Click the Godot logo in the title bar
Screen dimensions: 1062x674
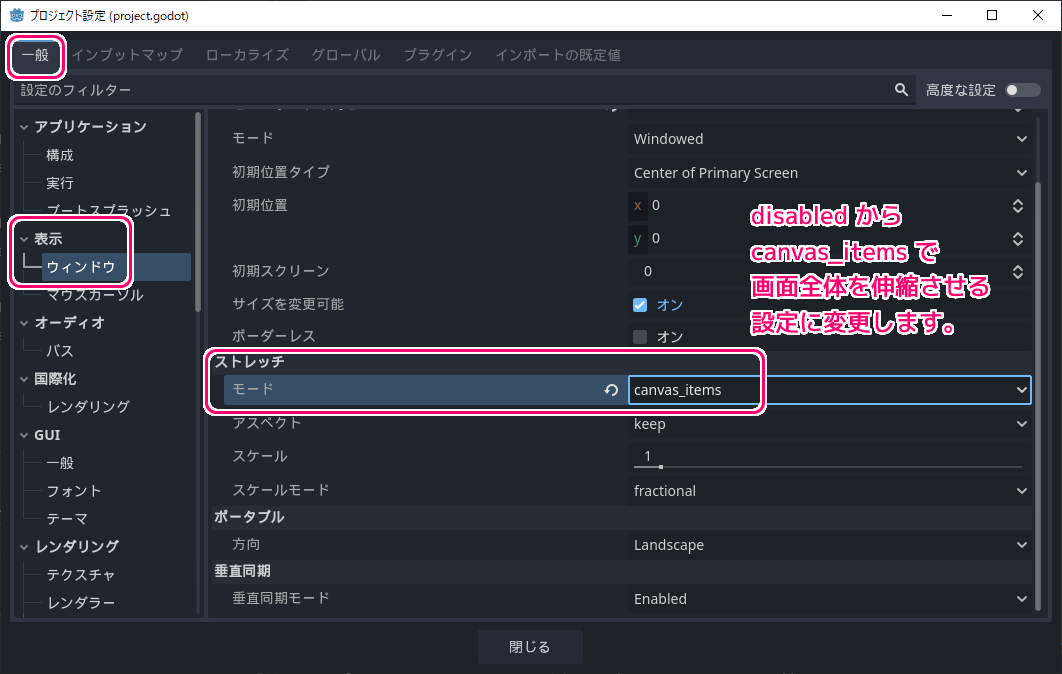point(16,15)
